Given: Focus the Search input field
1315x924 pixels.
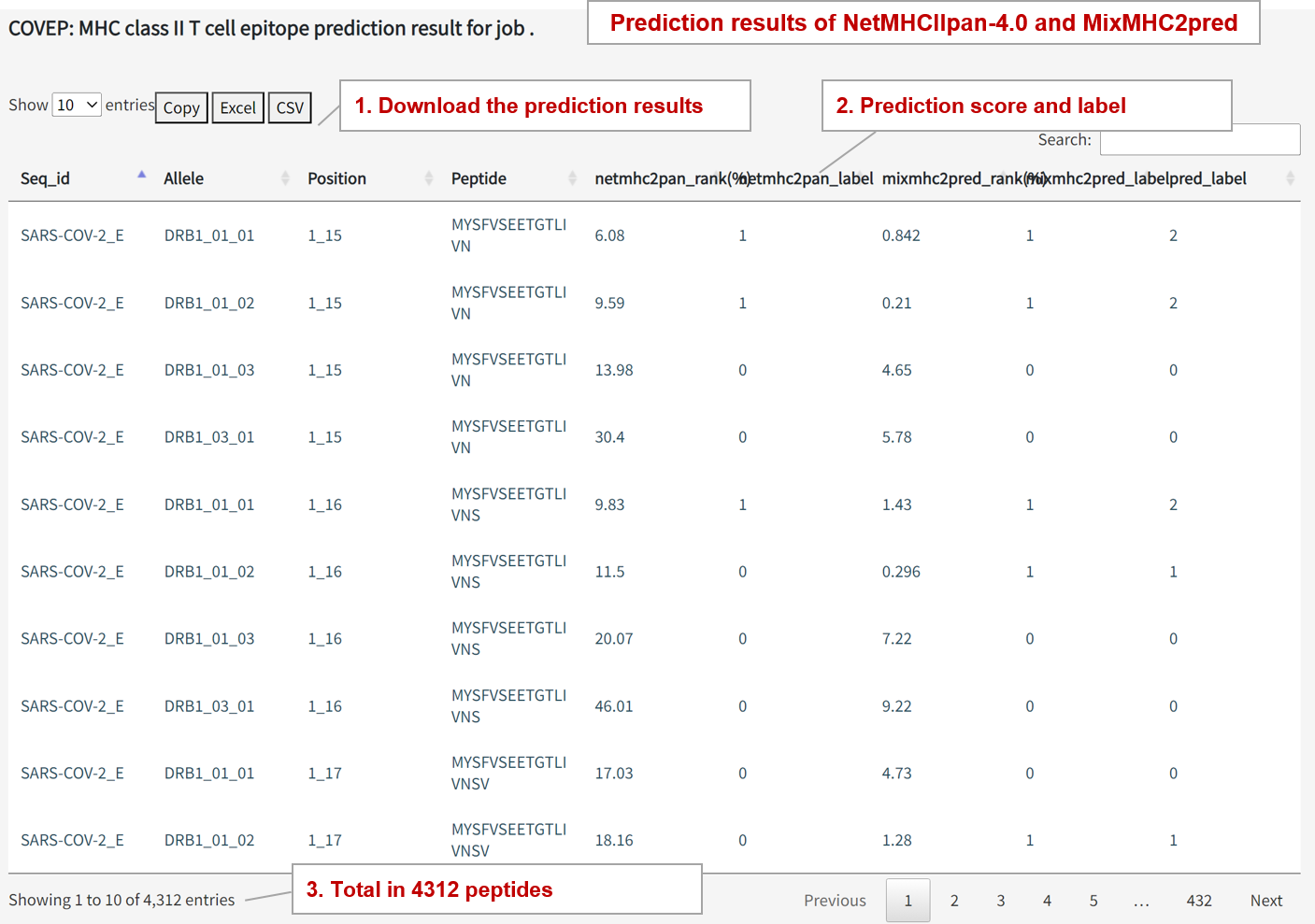Looking at the screenshot, I should 1199,140.
